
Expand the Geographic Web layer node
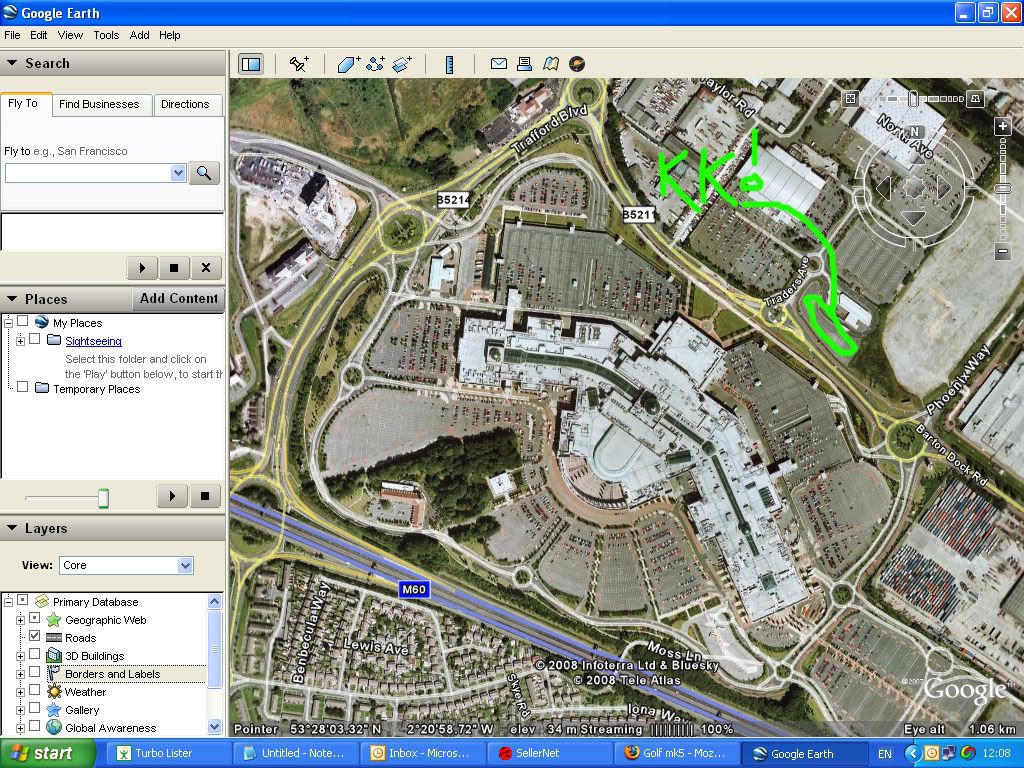pos(20,620)
